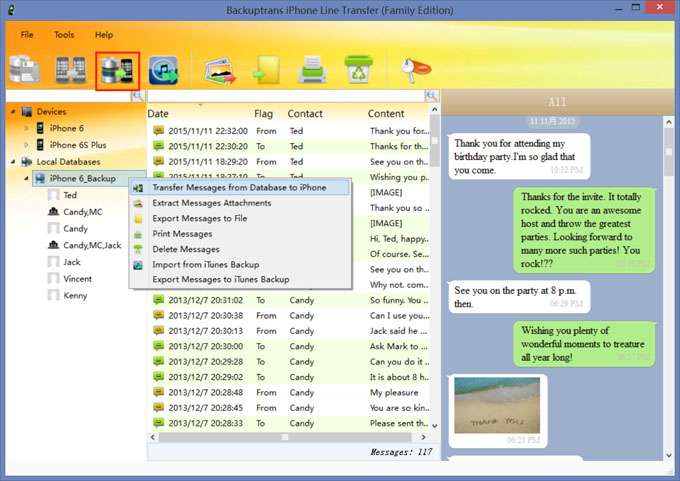
Task: Select the Candy,MC group chat
Action: pyautogui.click(x=83, y=212)
